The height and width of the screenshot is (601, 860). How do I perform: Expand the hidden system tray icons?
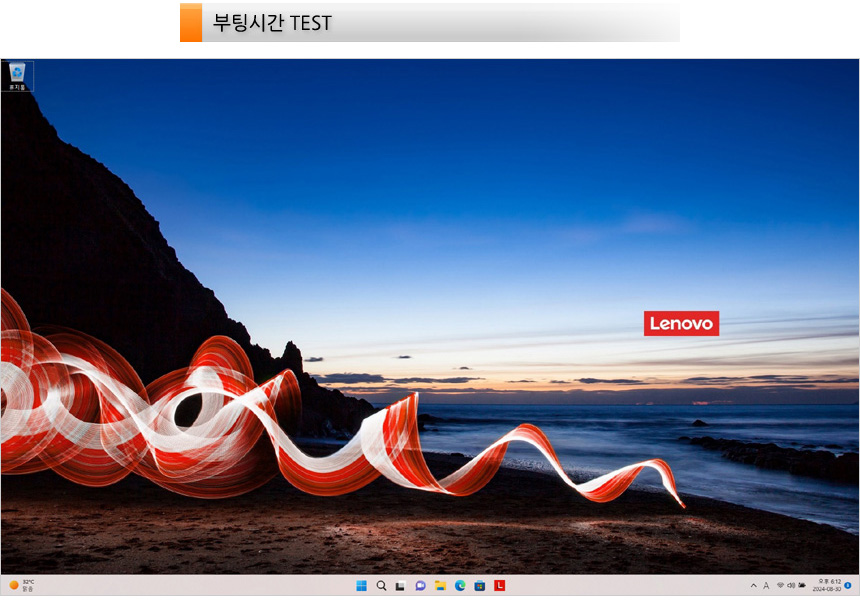click(753, 585)
